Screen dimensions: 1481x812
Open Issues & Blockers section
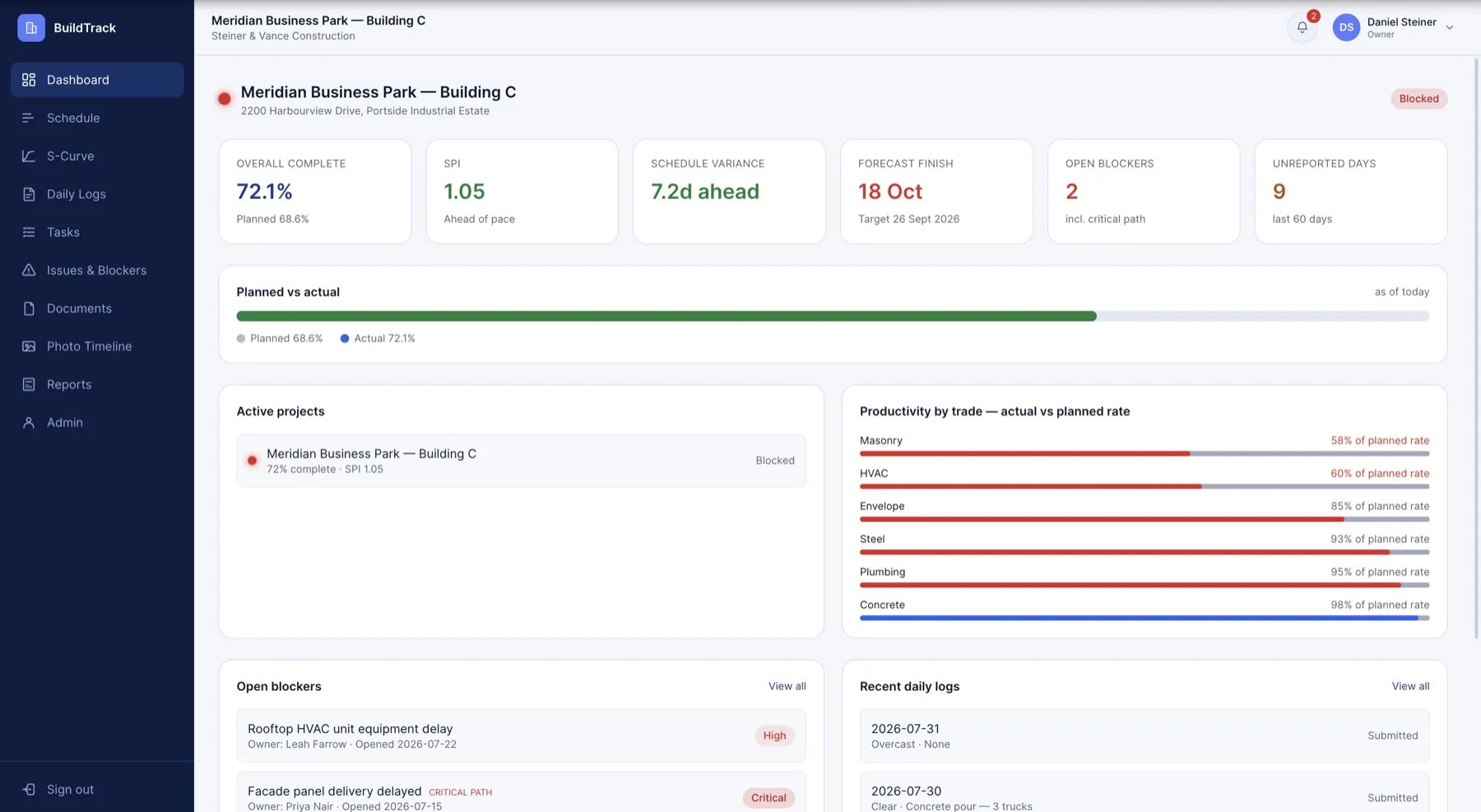pyautogui.click(x=97, y=270)
